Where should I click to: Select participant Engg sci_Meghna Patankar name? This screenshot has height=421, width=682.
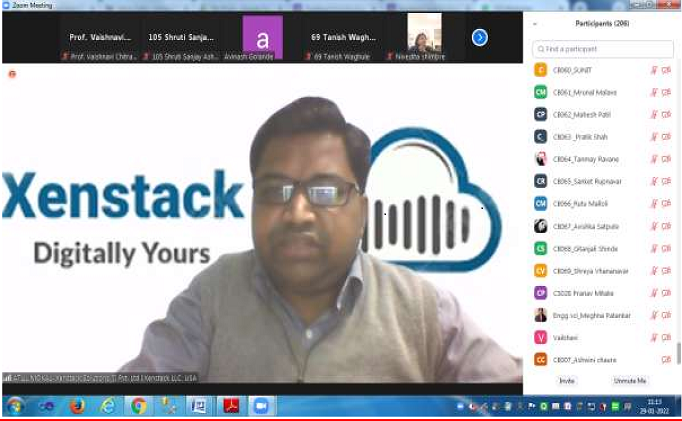pyautogui.click(x=592, y=315)
